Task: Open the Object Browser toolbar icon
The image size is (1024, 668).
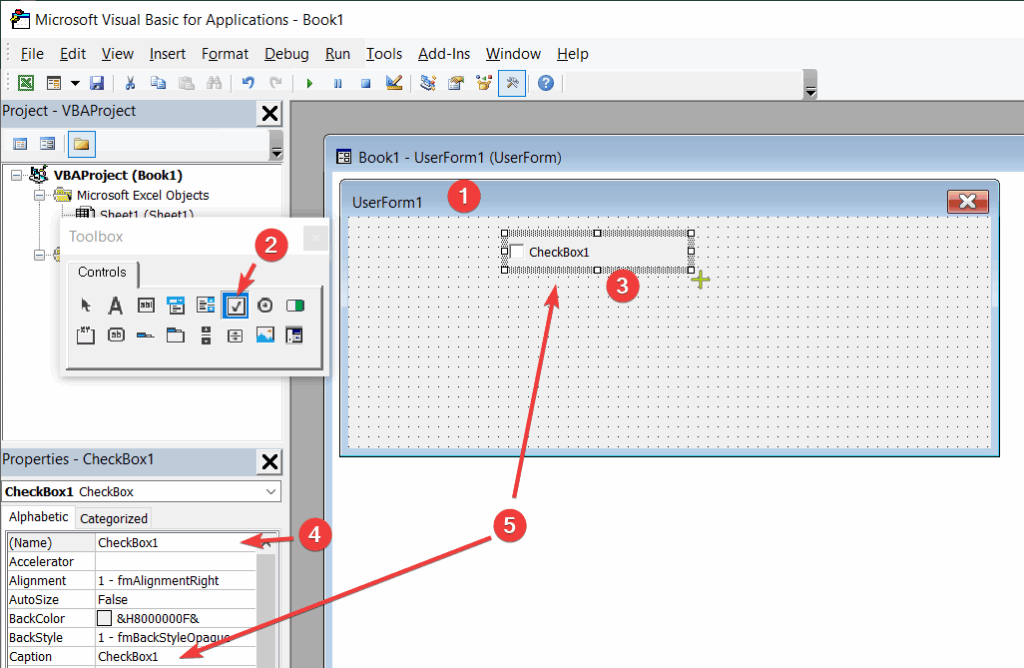Action: coord(484,83)
